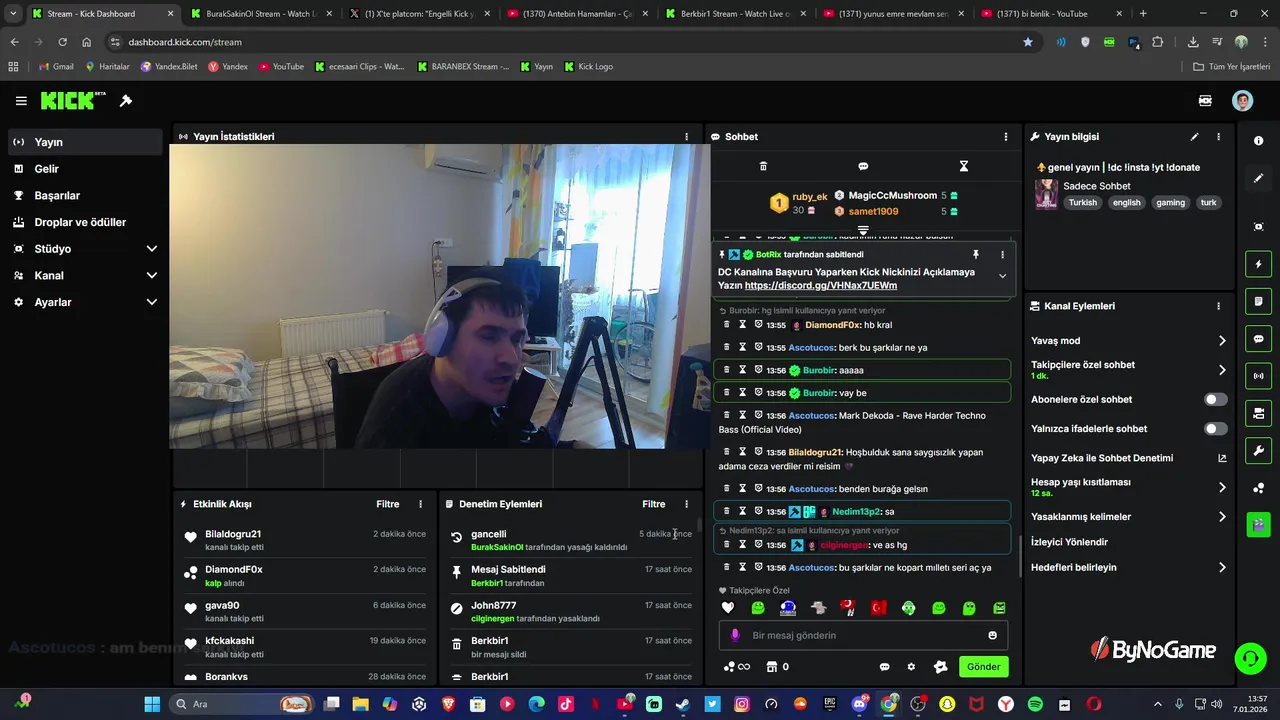Click the message input field 'Bir mesaj gönderin'
The width and height of the screenshot is (1280, 720).
pyautogui.click(x=862, y=635)
